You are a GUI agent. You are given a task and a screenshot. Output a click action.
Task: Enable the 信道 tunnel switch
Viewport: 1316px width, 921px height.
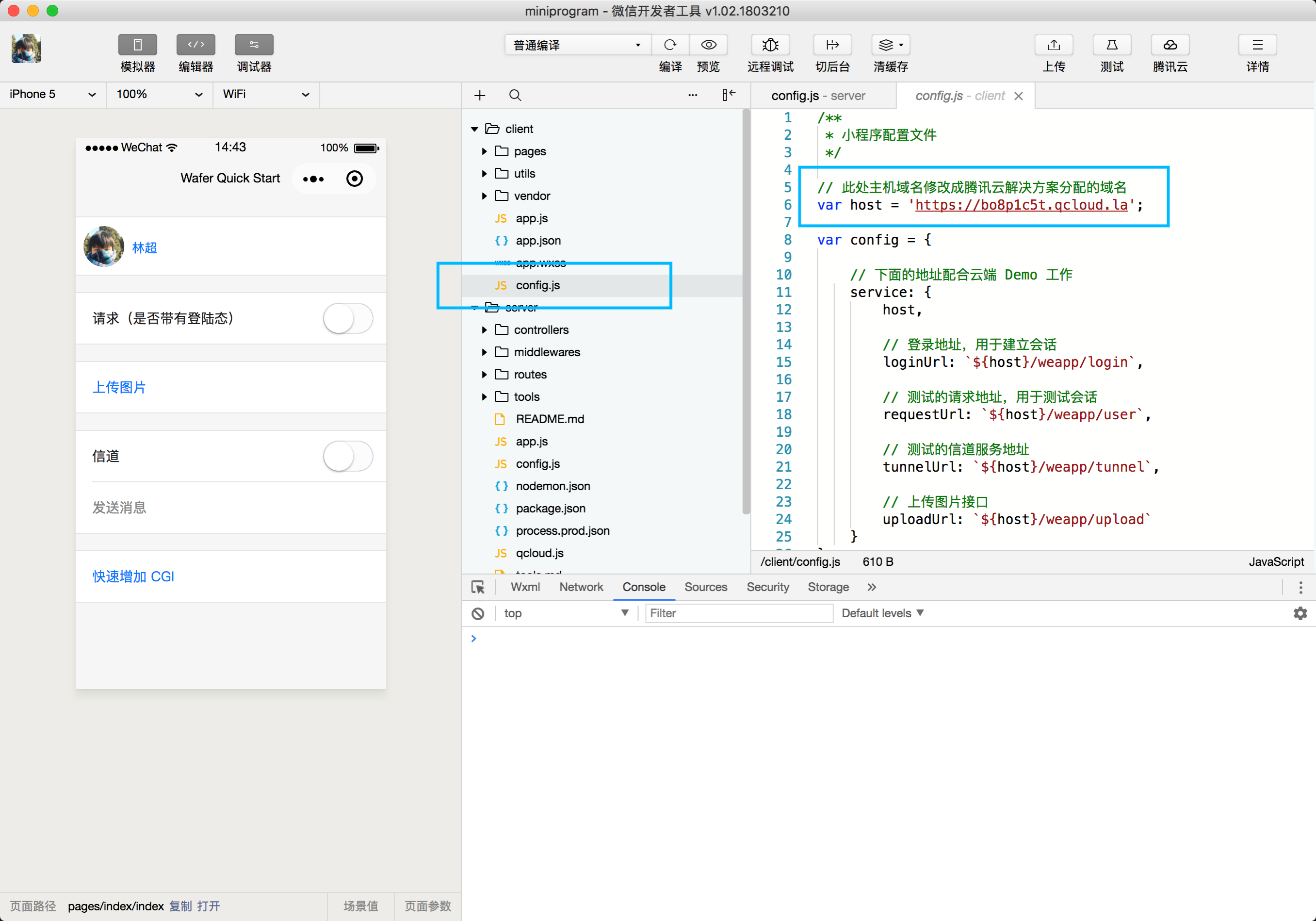click(348, 457)
